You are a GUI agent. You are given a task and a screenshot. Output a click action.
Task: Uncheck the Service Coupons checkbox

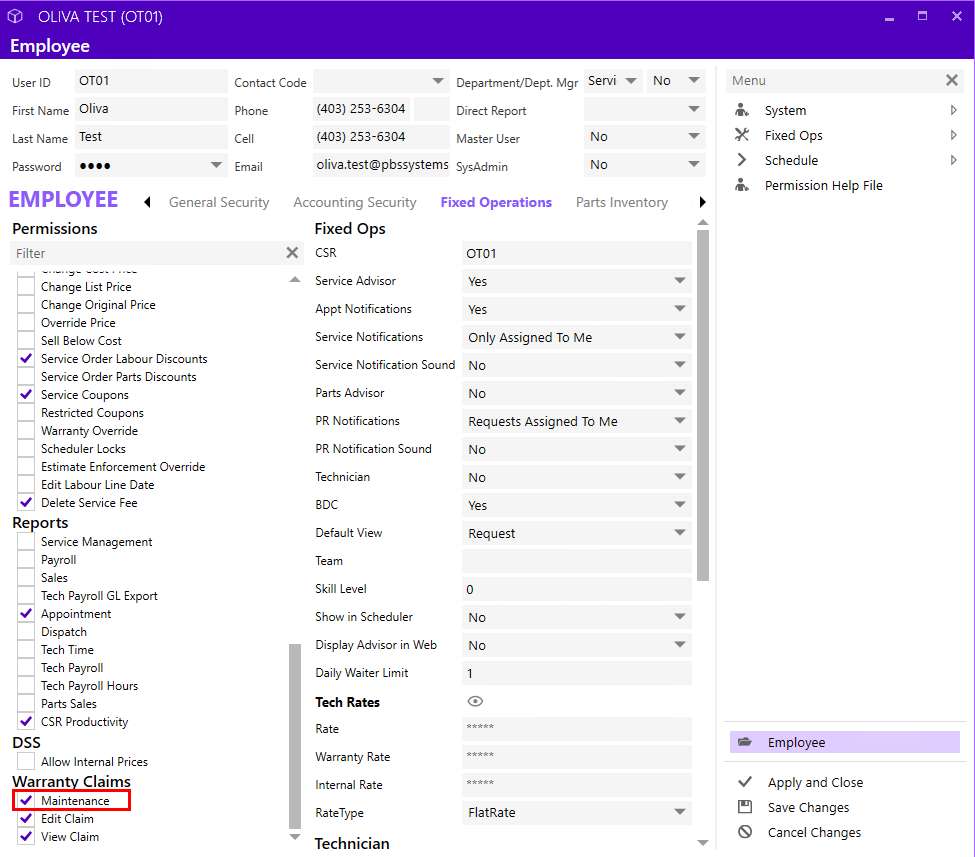(25, 394)
